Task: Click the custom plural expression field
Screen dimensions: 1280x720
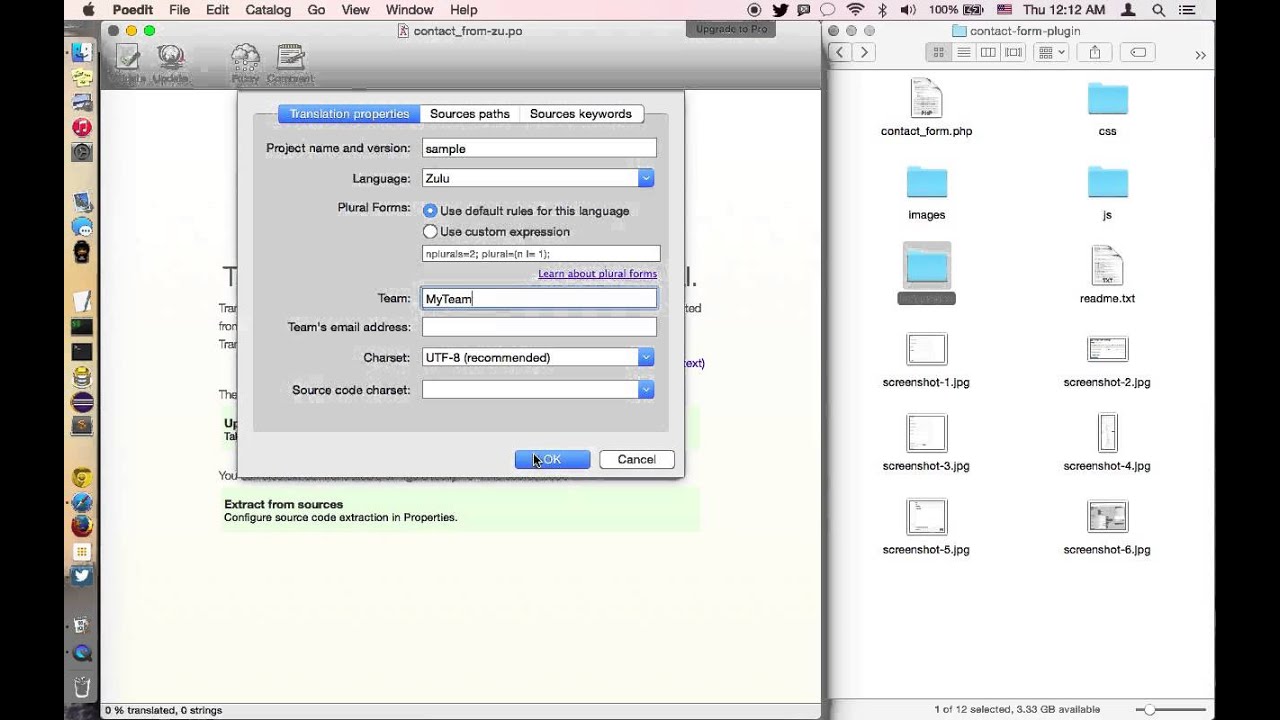Action: point(541,254)
